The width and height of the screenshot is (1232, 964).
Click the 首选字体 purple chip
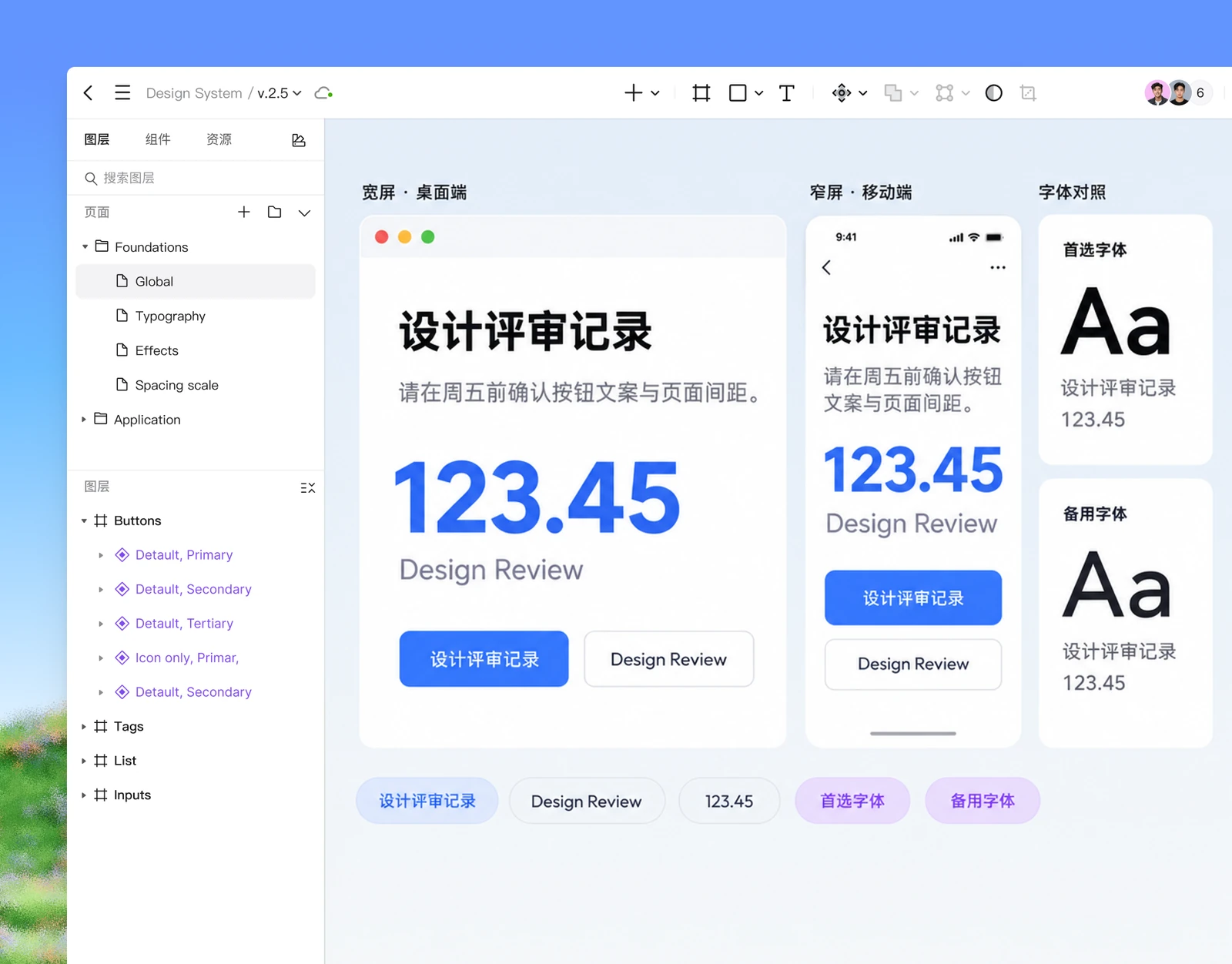pos(852,801)
